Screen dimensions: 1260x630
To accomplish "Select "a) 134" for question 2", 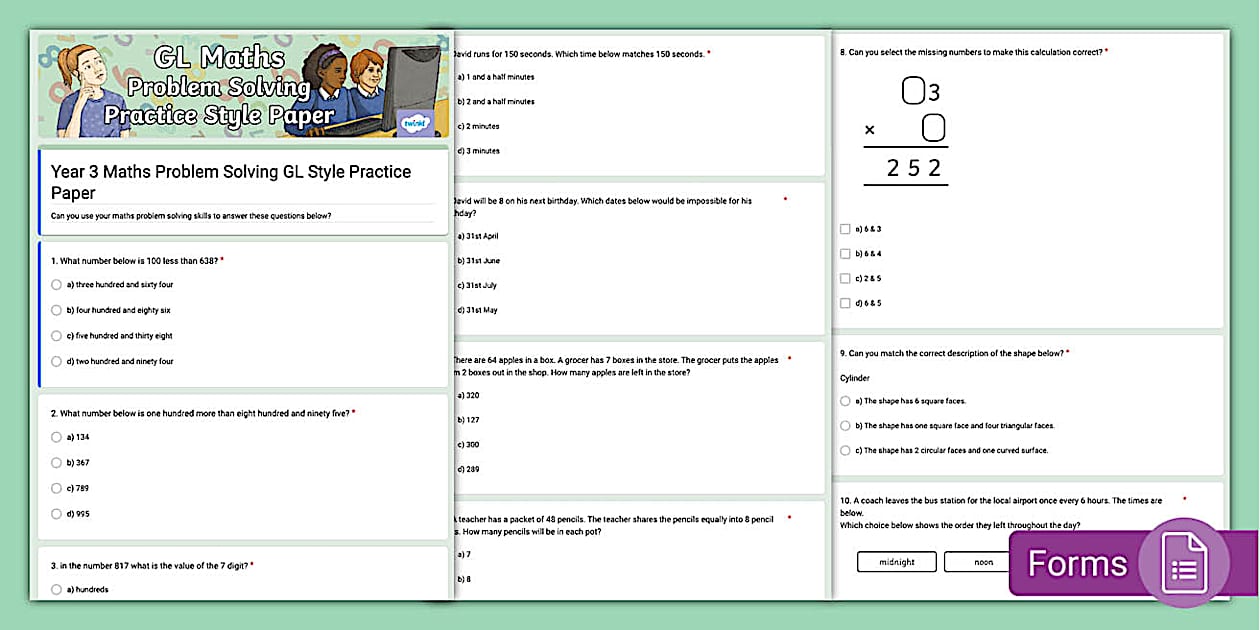I will click(56, 437).
